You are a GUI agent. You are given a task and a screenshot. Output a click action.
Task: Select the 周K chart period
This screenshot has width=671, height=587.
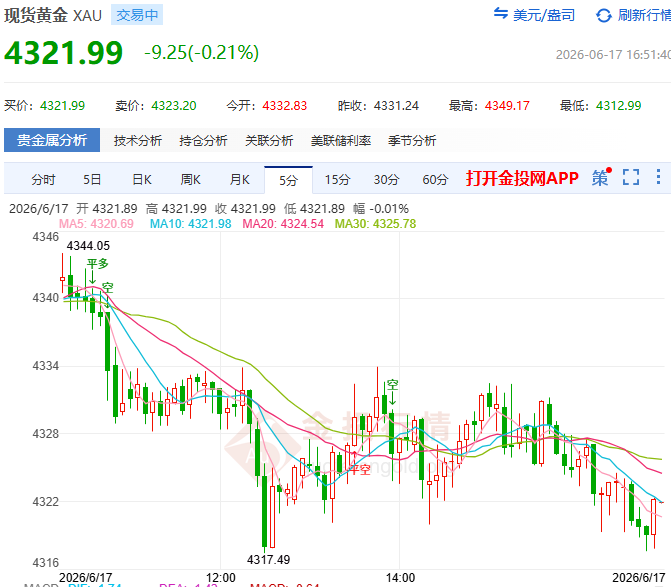(190, 180)
